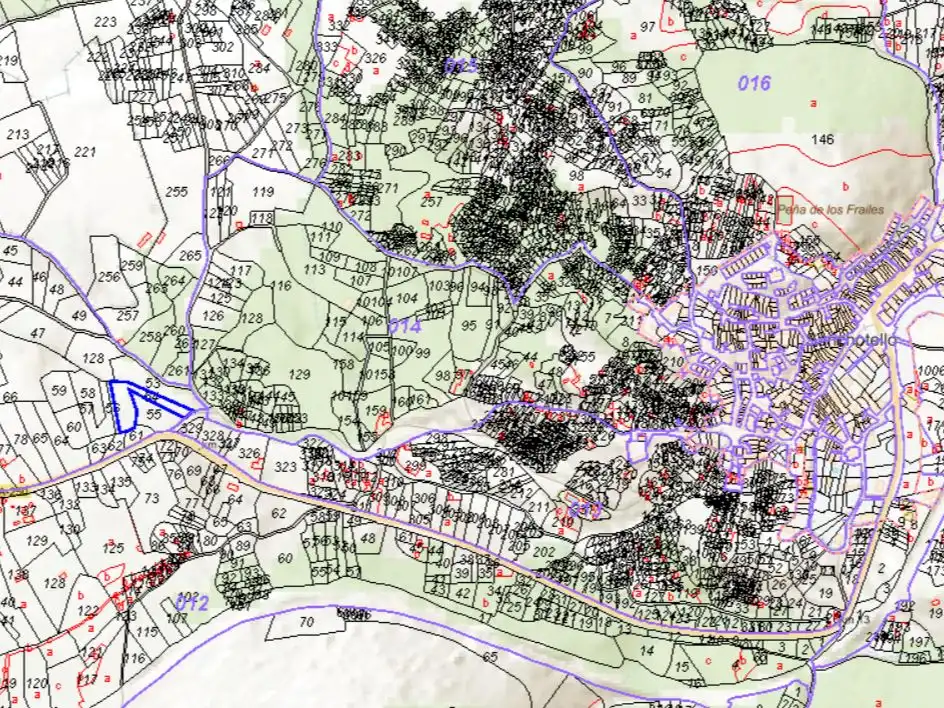Click parcel number 258
Image resolution: width=944 pixels, height=708 pixels.
click(x=150, y=337)
